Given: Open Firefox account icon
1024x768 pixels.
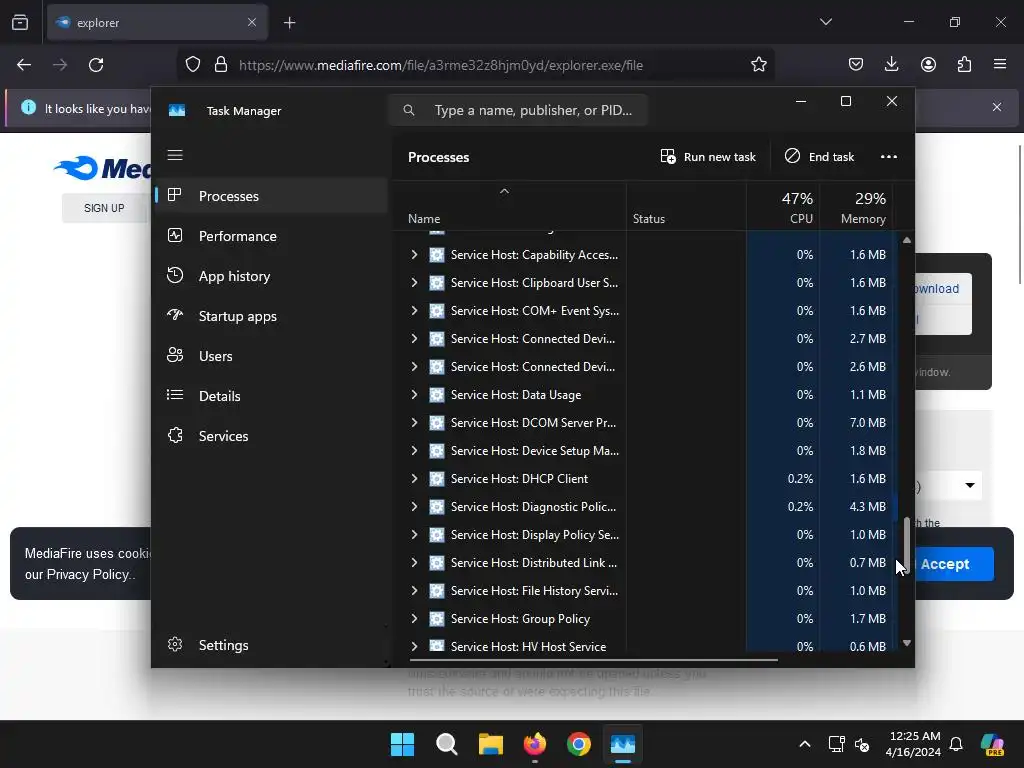Looking at the screenshot, I should click(x=928, y=64).
